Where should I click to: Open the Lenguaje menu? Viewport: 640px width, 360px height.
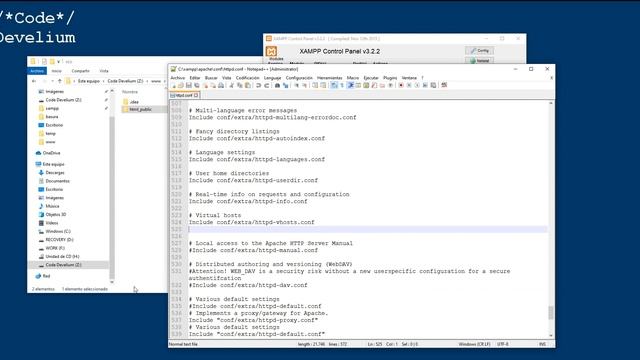(x=272, y=78)
